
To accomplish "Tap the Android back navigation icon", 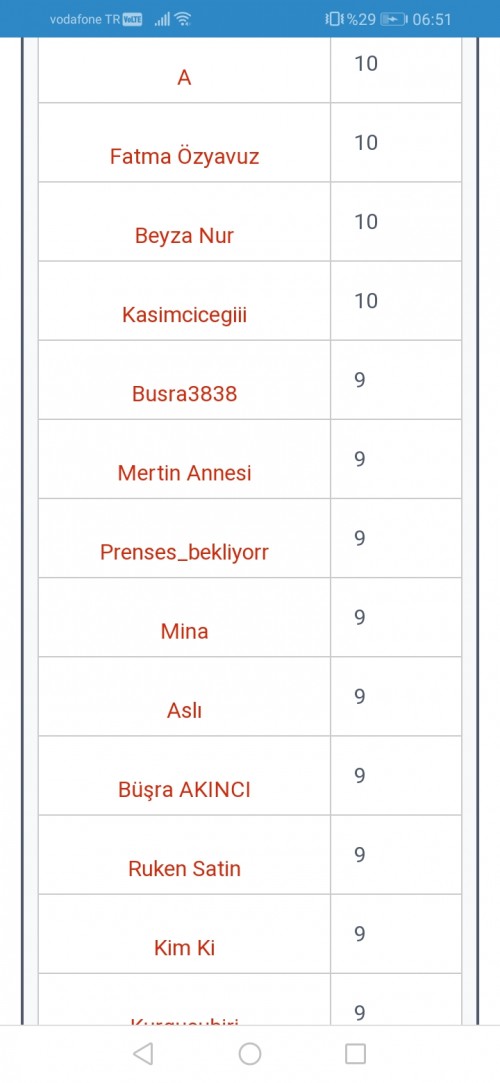I will point(143,1053).
